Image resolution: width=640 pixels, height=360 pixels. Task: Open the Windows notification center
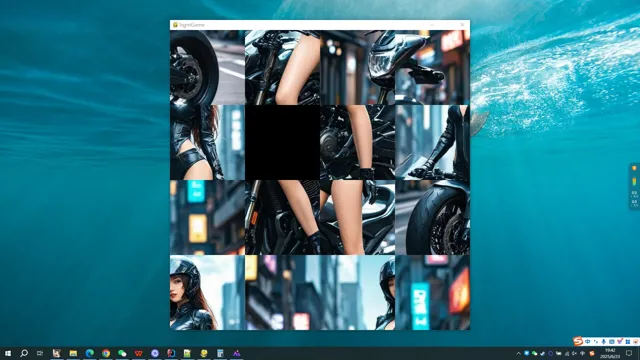pyautogui.click(x=629, y=353)
